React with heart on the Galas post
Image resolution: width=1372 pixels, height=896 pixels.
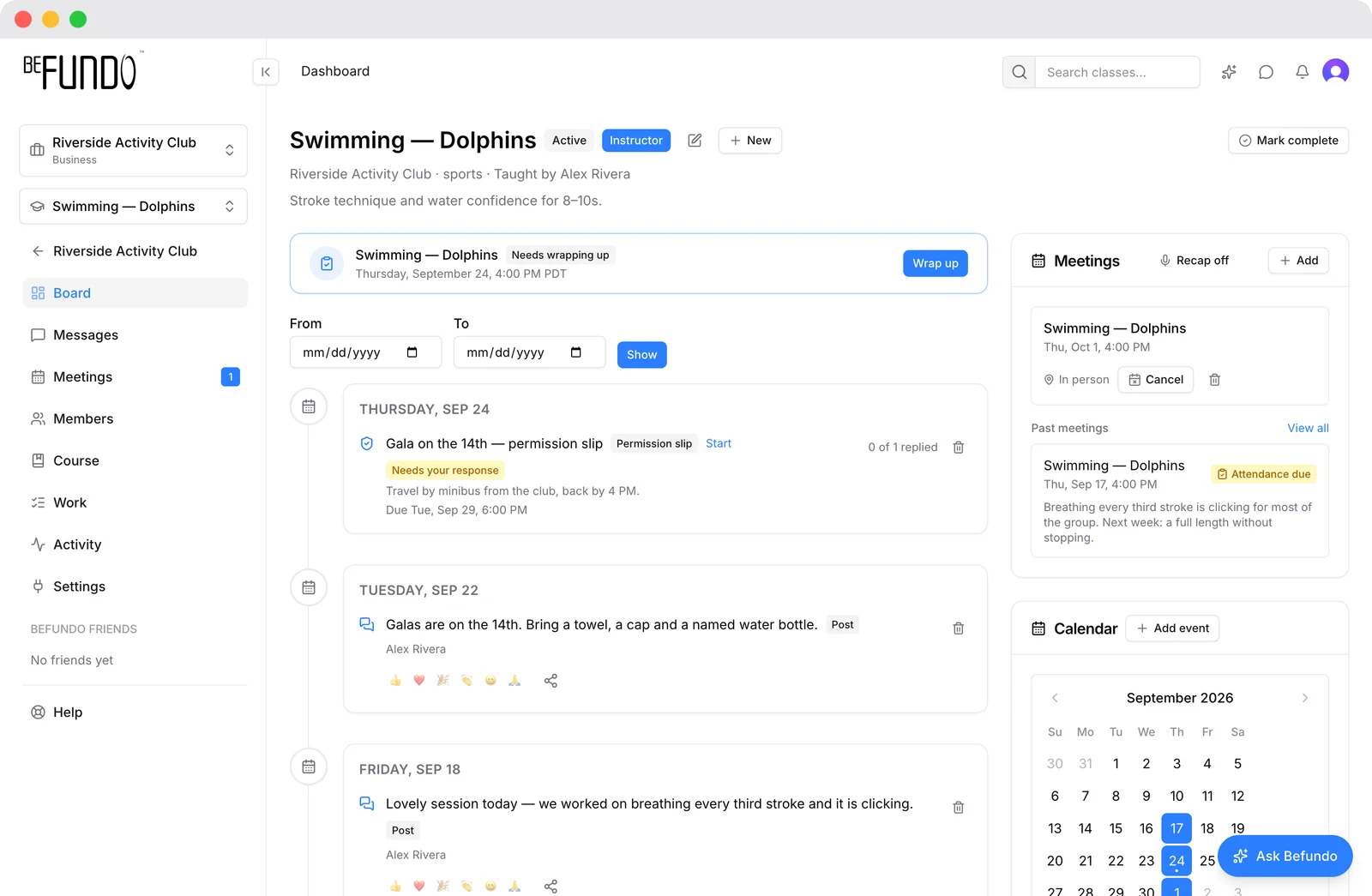419,681
